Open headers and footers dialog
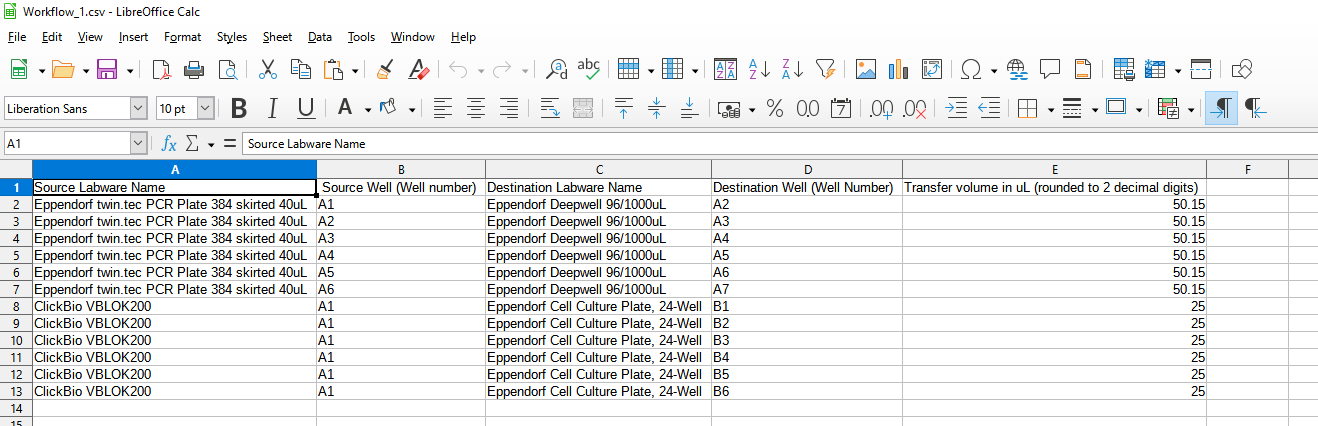The image size is (1318, 426). click(x=1082, y=69)
